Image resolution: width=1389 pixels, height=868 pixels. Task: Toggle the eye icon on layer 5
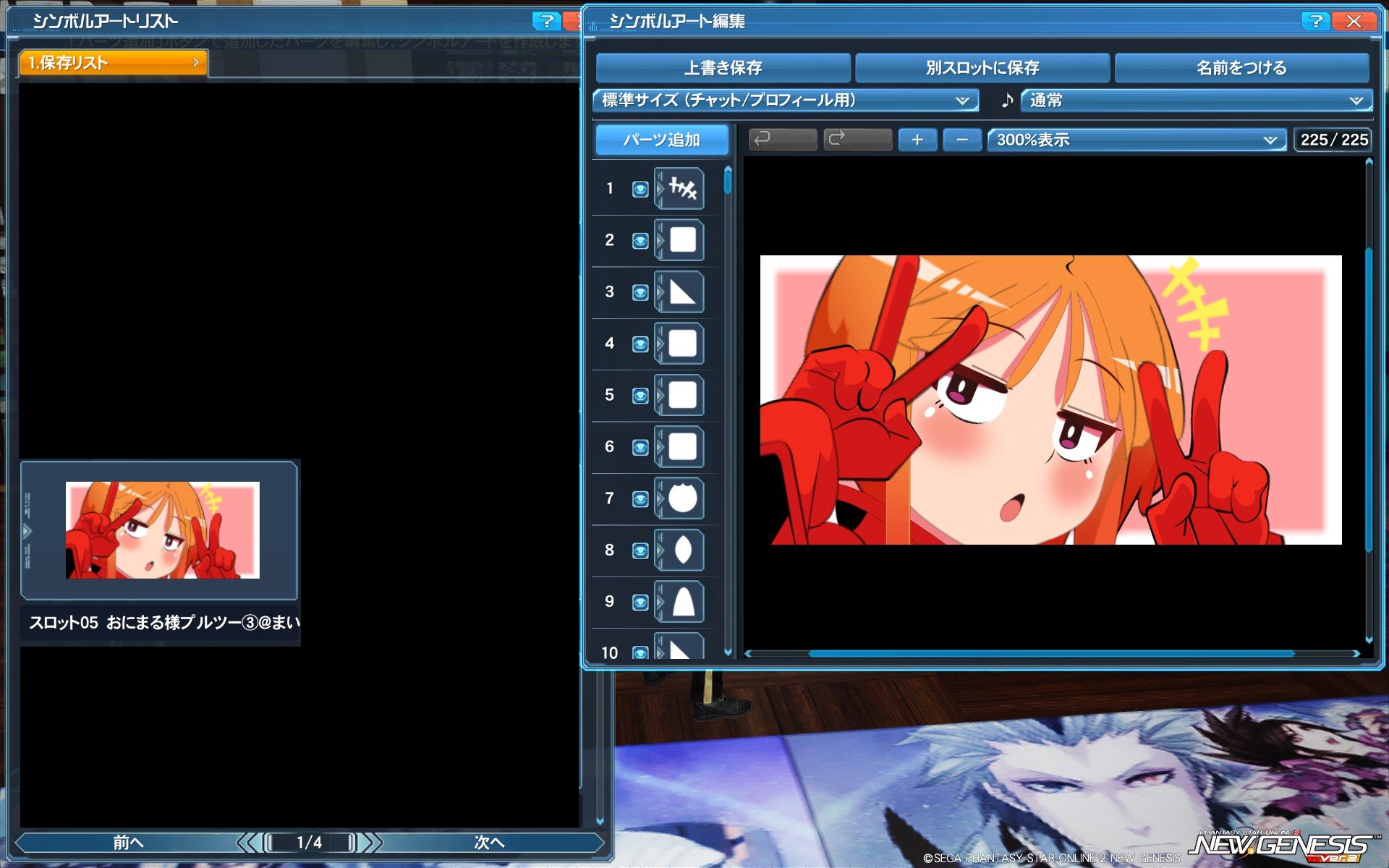(640, 396)
